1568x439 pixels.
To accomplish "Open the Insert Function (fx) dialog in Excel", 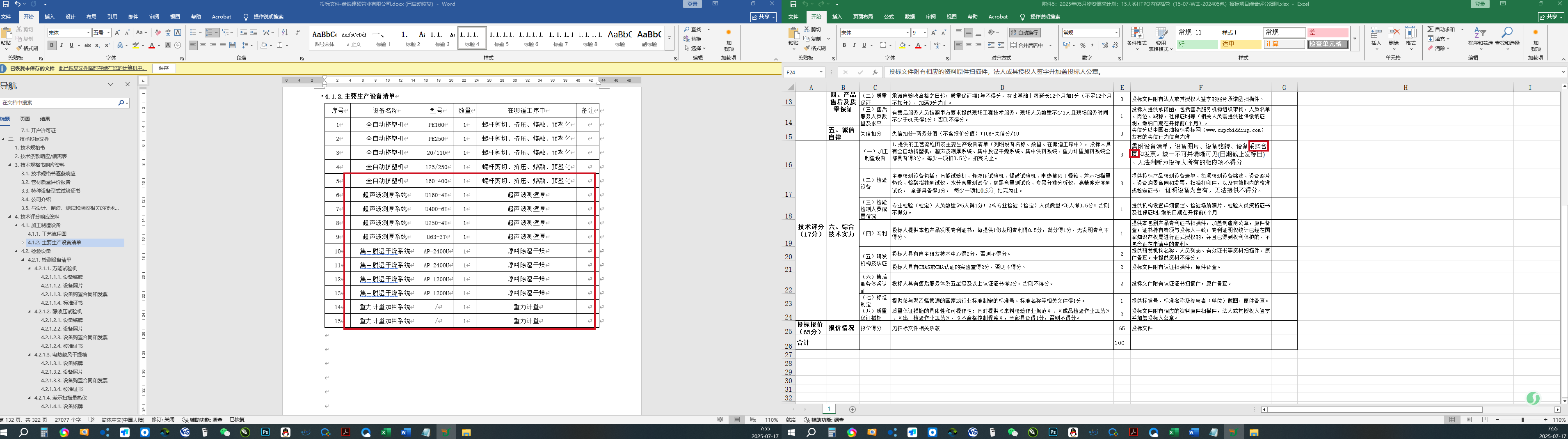I will tap(875, 72).
